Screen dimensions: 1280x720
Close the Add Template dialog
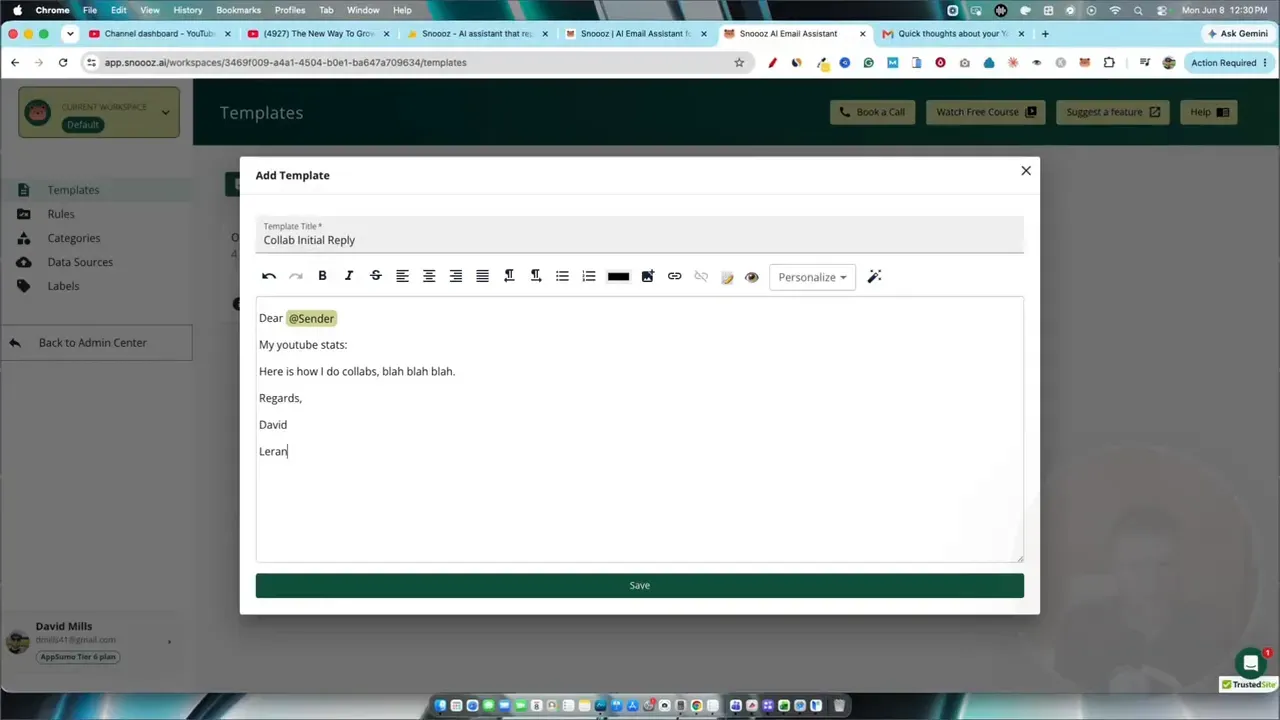coord(1026,171)
